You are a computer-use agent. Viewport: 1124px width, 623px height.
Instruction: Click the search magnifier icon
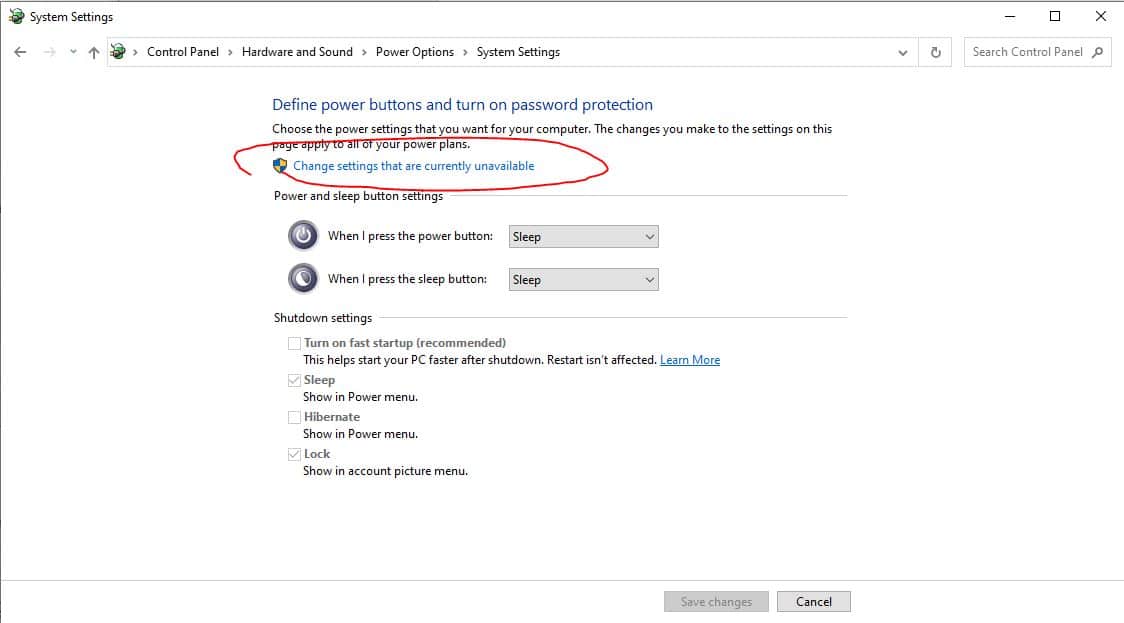click(x=1098, y=52)
